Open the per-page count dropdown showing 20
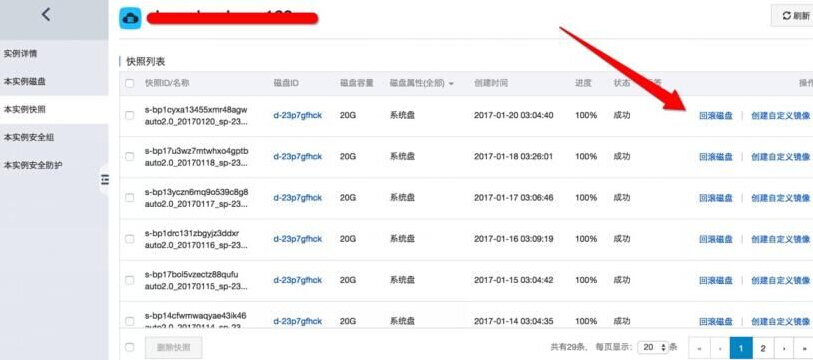Viewport: 813px width, 360px height. click(653, 347)
